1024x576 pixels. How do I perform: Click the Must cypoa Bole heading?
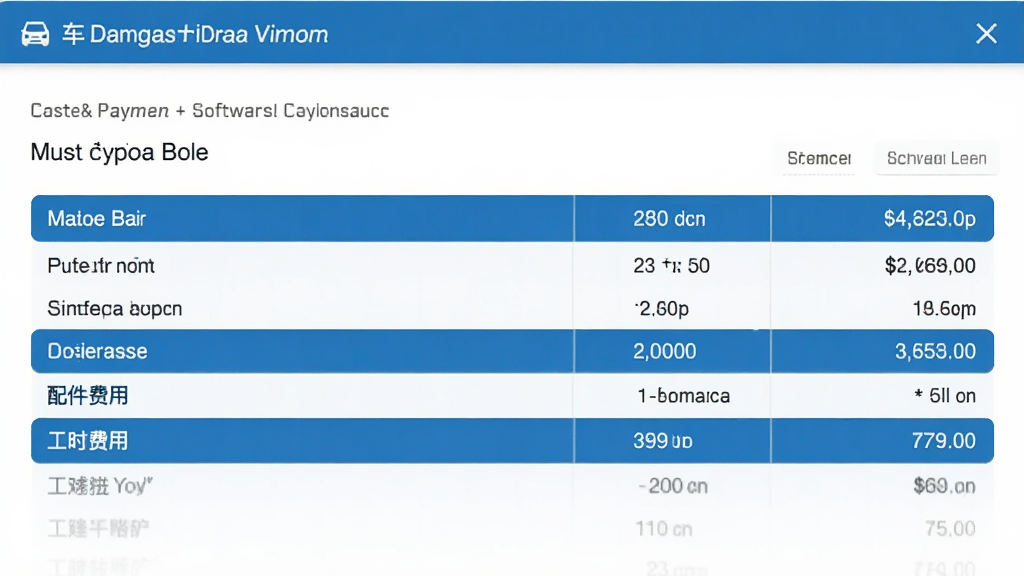coord(120,152)
